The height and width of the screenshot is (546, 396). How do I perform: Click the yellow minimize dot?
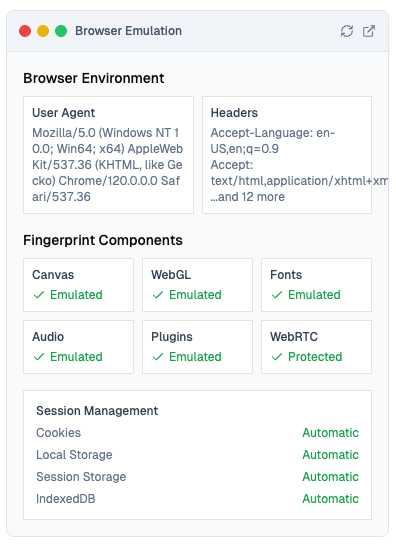click(43, 31)
